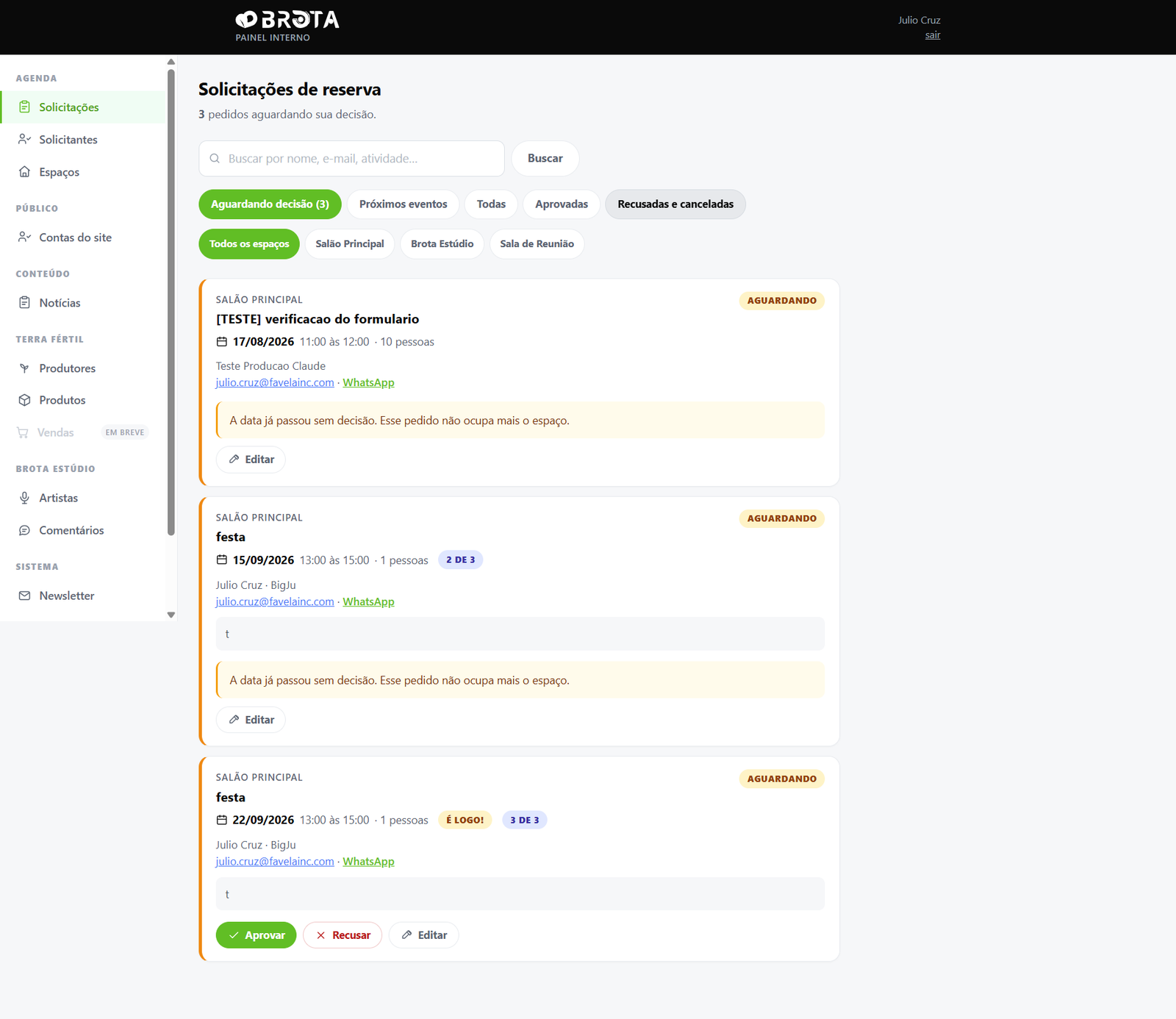
Task: Switch to Aprovadas filter
Action: (x=562, y=204)
